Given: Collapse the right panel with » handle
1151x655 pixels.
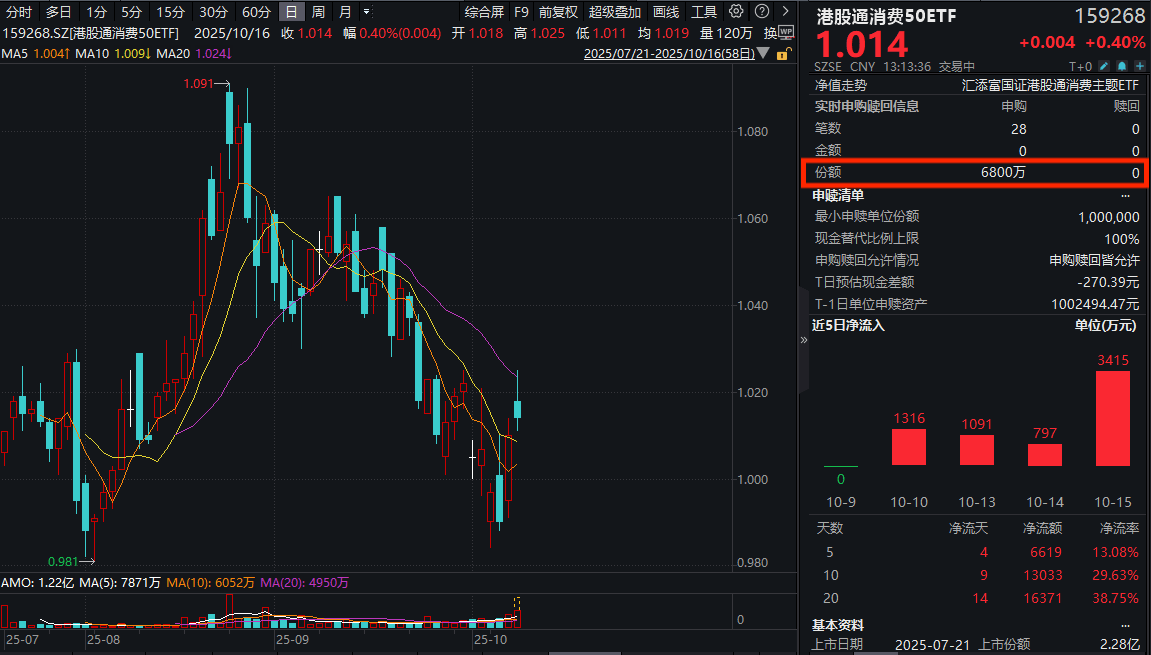Looking at the screenshot, I should (804, 340).
